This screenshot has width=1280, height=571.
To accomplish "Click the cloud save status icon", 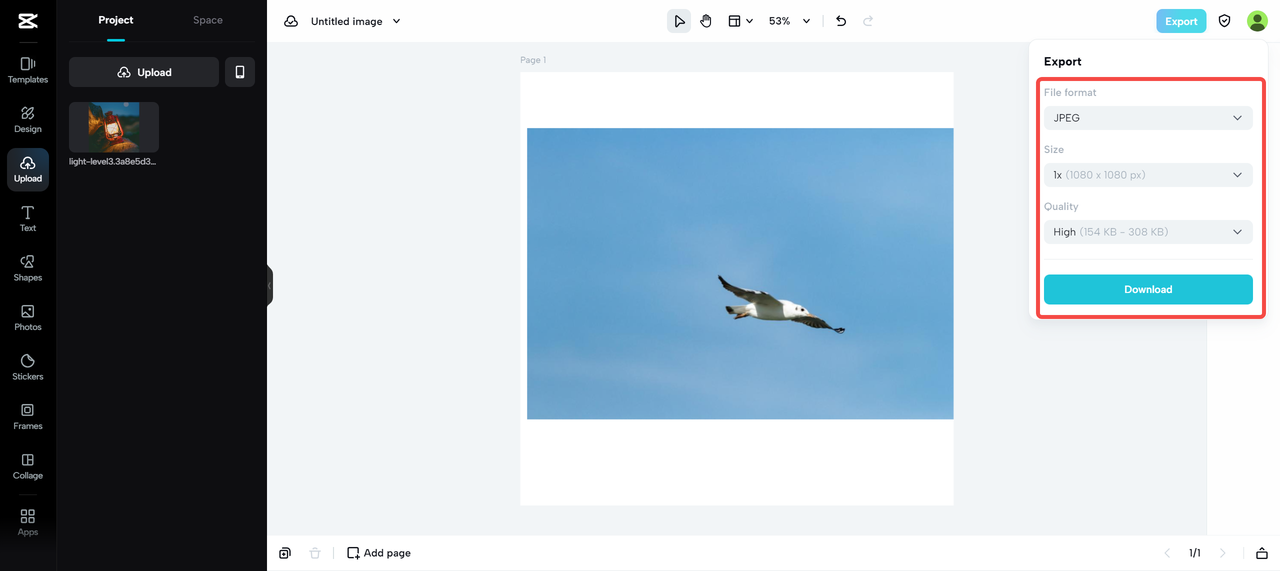I will 291,21.
